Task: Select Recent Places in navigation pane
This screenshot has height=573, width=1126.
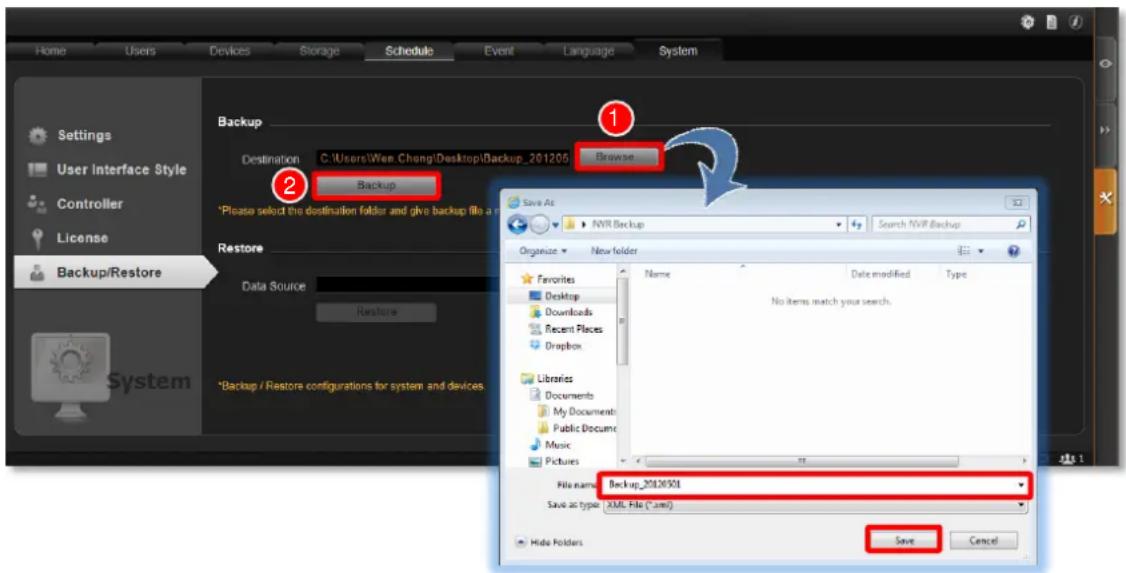Action: [x=566, y=329]
